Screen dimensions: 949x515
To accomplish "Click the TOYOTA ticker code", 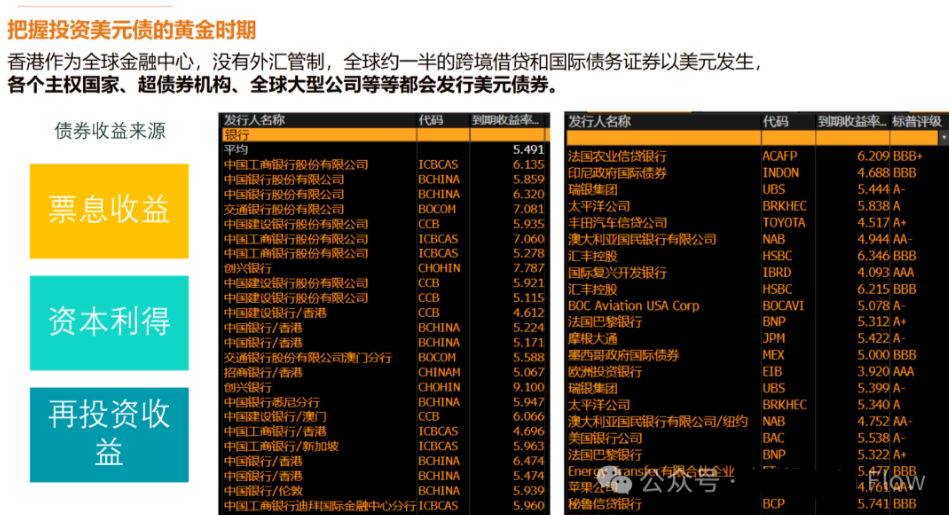I will tap(781, 223).
